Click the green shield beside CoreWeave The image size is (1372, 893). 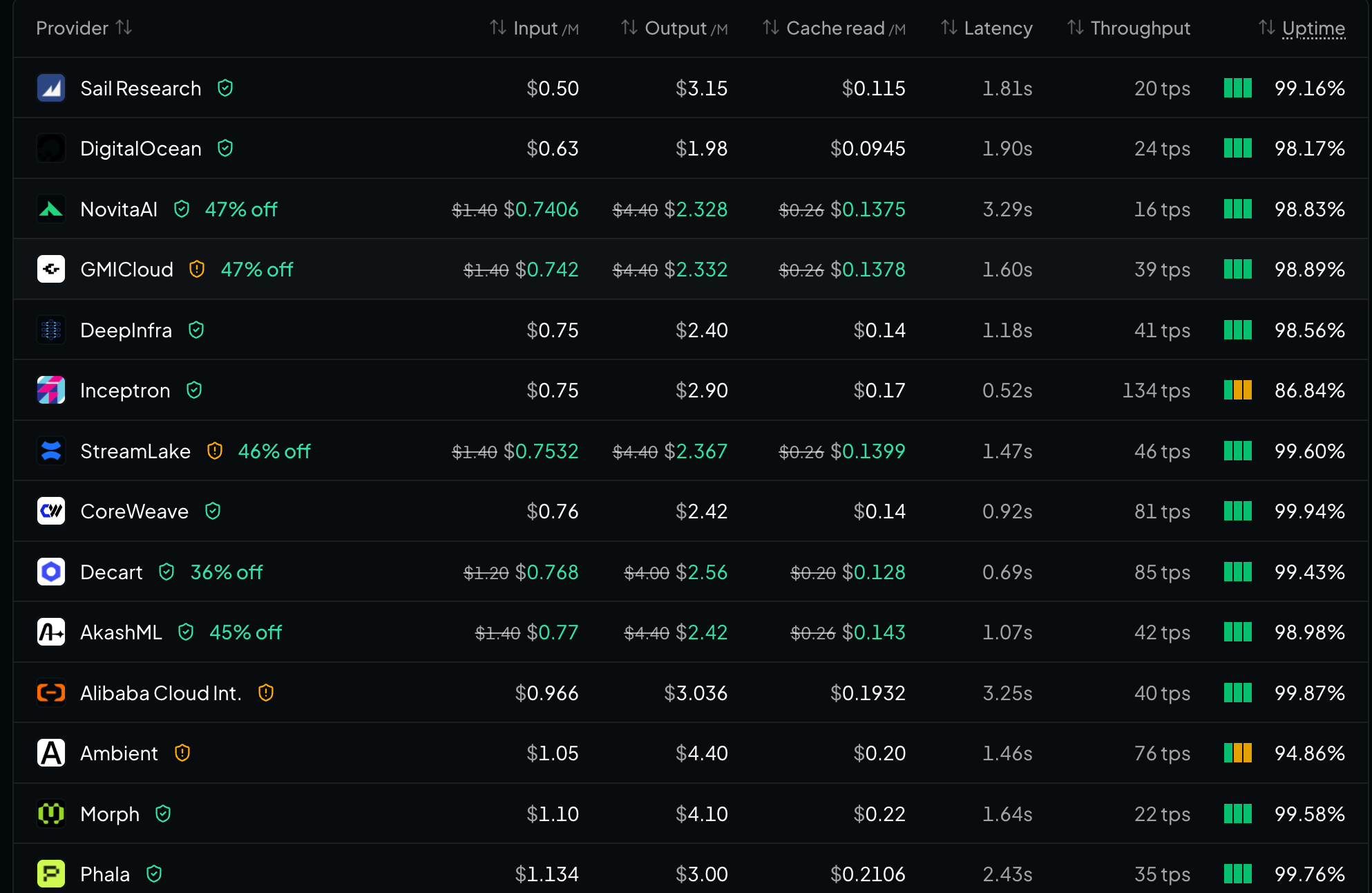point(213,511)
